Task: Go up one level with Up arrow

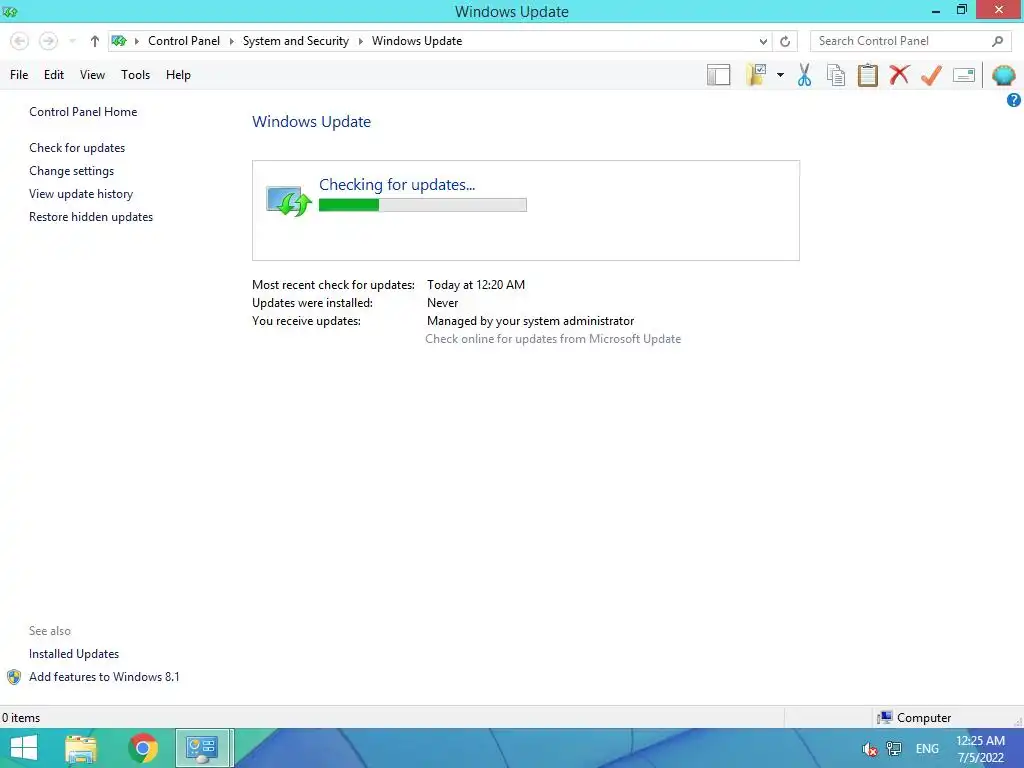Action: 95,41
